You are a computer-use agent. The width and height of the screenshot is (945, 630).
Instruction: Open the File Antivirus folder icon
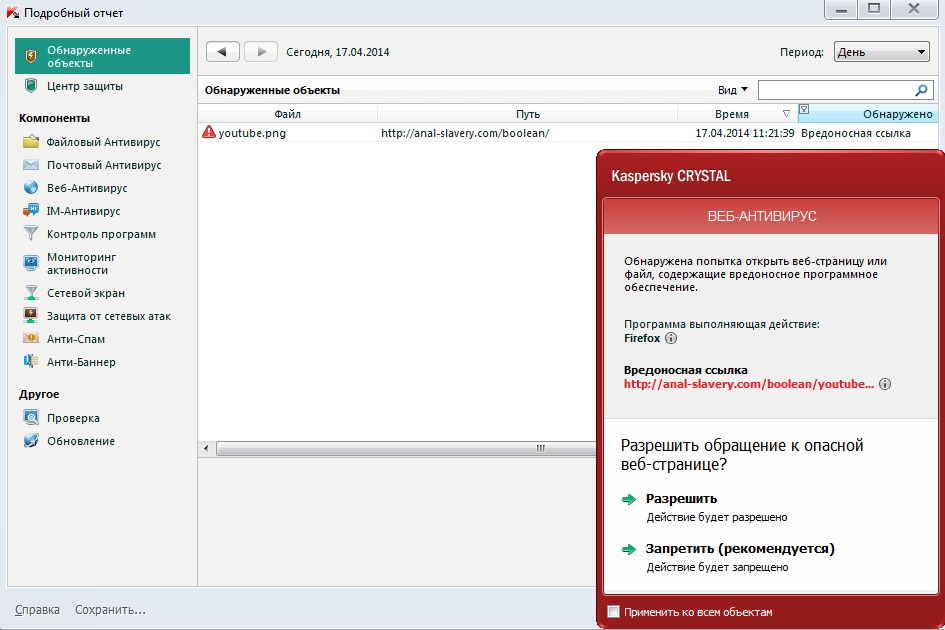(30, 142)
